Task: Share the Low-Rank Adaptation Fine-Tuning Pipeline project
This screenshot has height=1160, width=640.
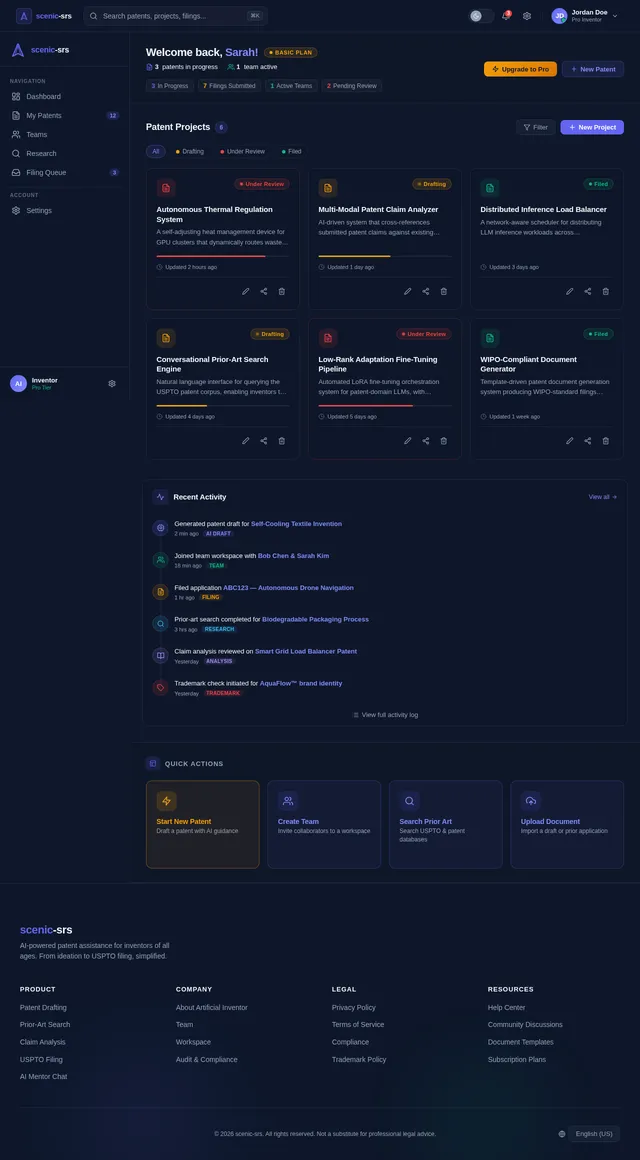Action: [425, 441]
